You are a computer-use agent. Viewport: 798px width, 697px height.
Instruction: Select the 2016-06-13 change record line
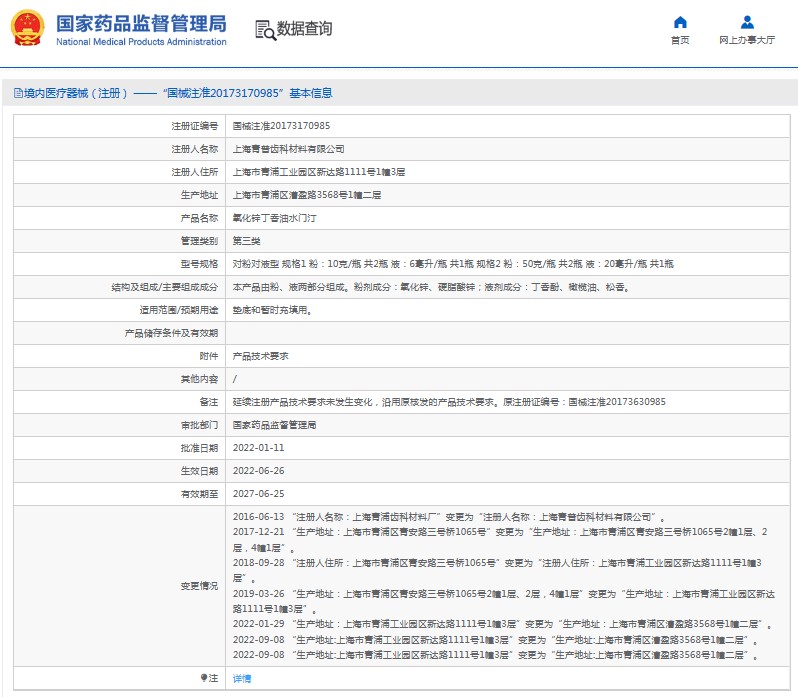click(449, 517)
